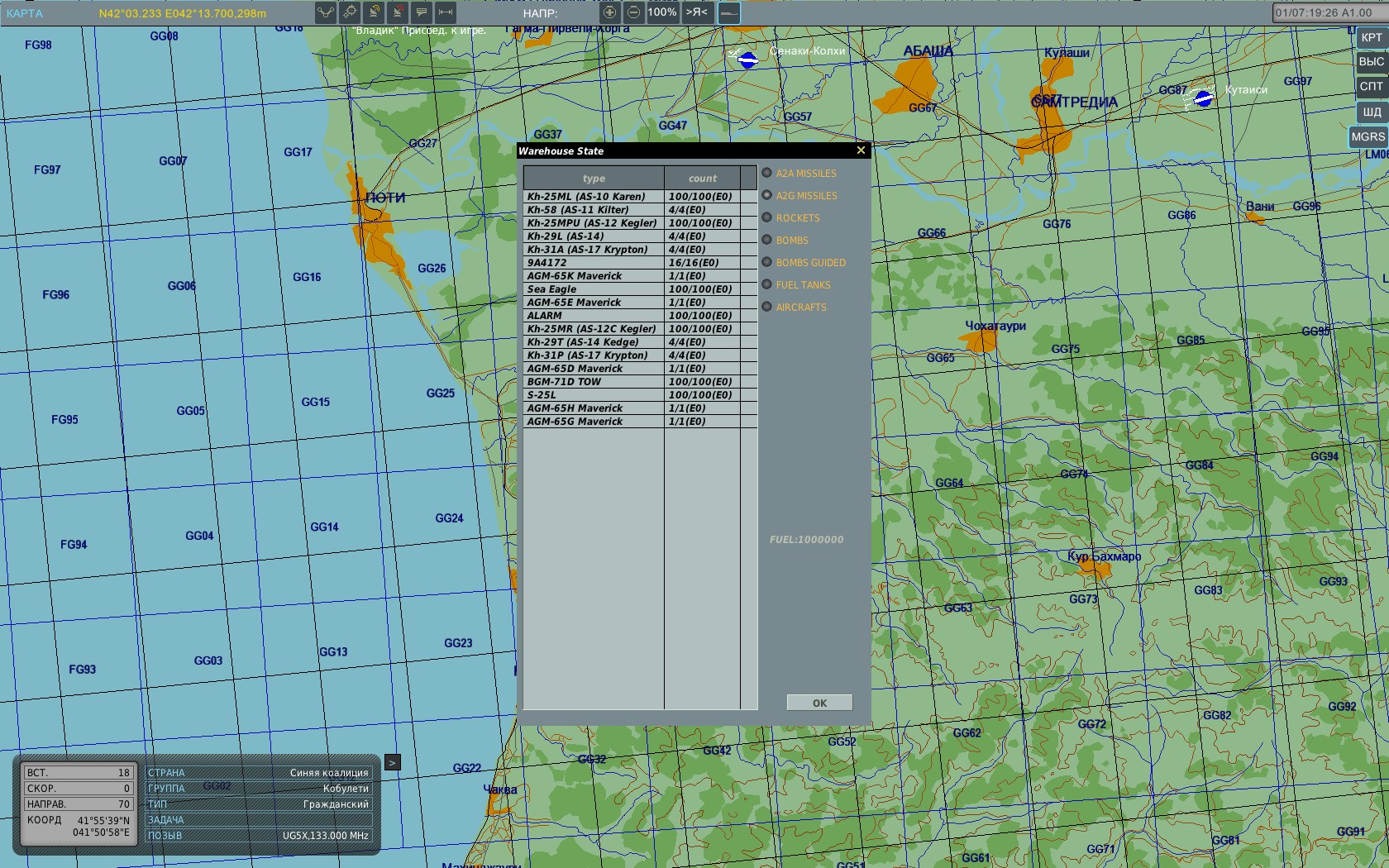
Task: Select AGM-65E Maverick row
Action: pos(640,303)
